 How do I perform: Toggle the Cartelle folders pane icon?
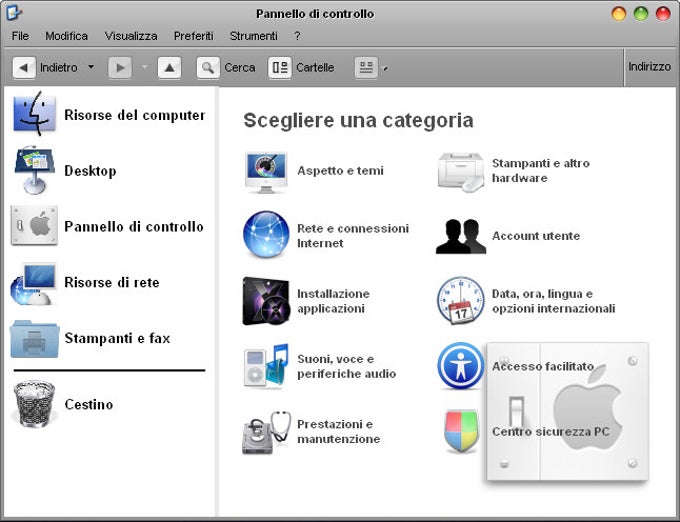280,68
